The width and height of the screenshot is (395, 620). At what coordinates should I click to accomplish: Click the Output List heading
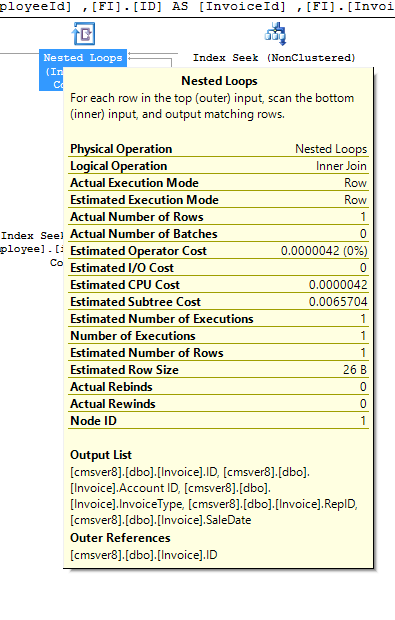[101, 455]
